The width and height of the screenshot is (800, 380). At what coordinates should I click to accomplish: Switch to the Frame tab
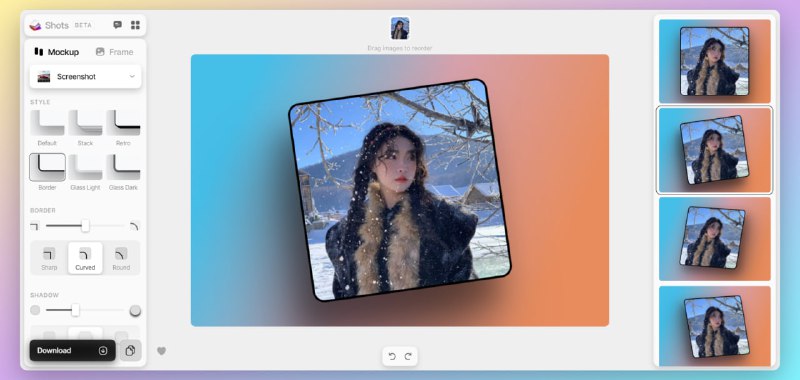[x=114, y=52]
